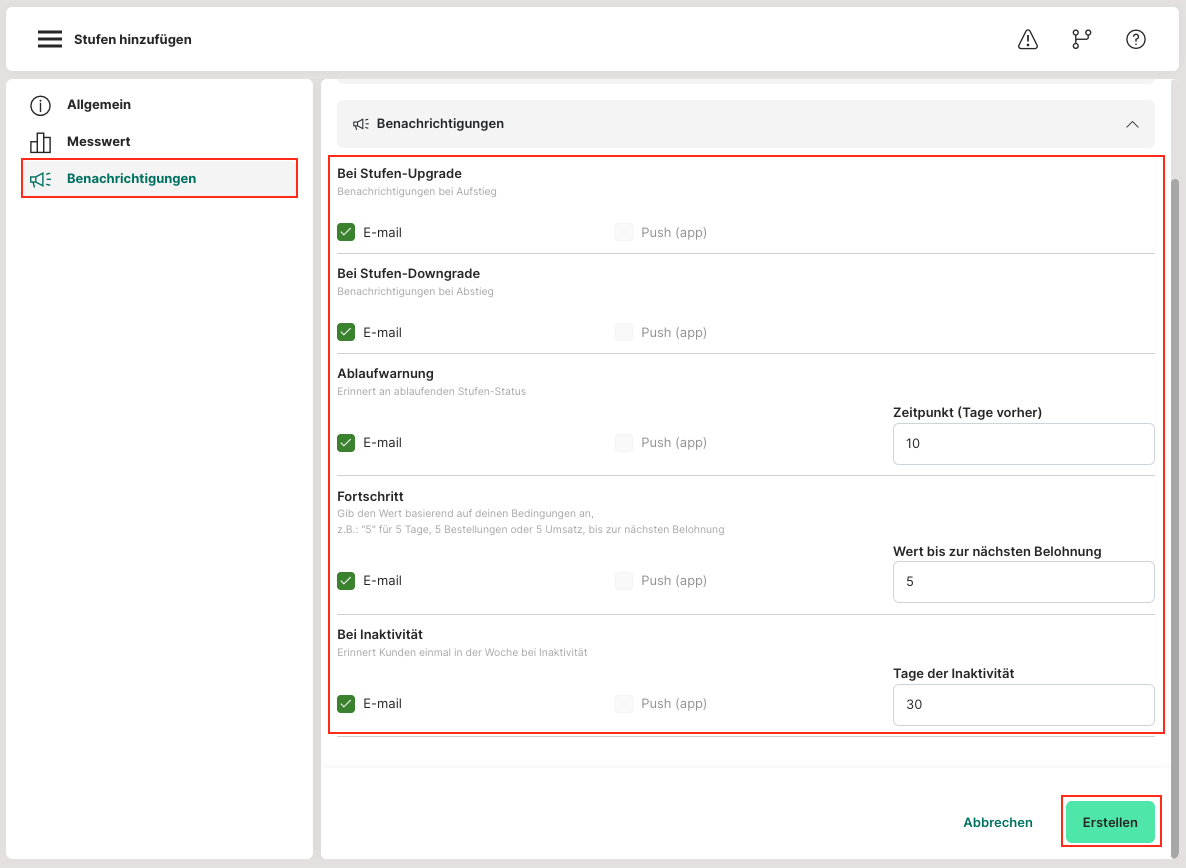Image resolution: width=1186 pixels, height=868 pixels.
Task: Disable E-mail for Bei Inaktivität
Action: click(x=346, y=703)
